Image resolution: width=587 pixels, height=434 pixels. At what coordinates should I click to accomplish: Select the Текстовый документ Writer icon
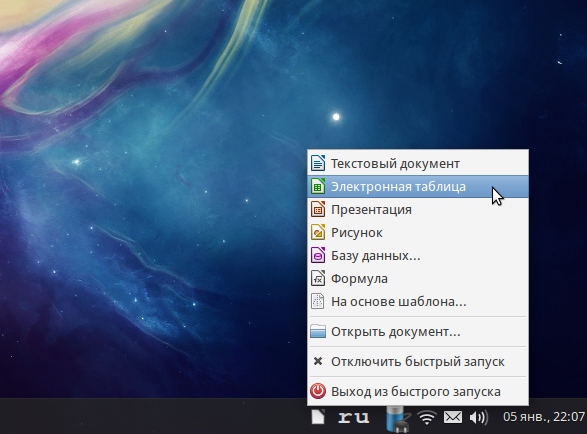(318, 164)
